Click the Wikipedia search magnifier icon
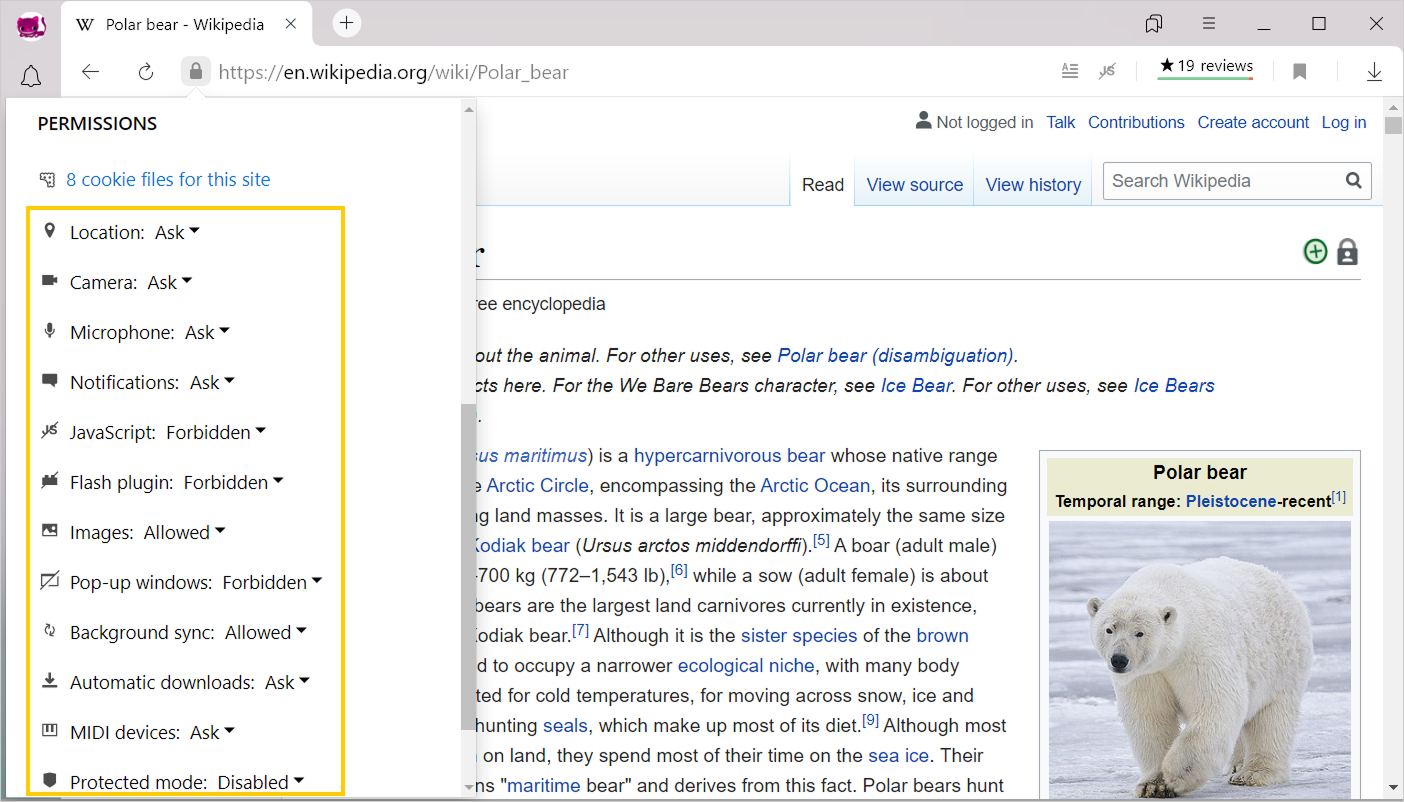Viewport: 1404px width, 802px height. (x=1353, y=181)
